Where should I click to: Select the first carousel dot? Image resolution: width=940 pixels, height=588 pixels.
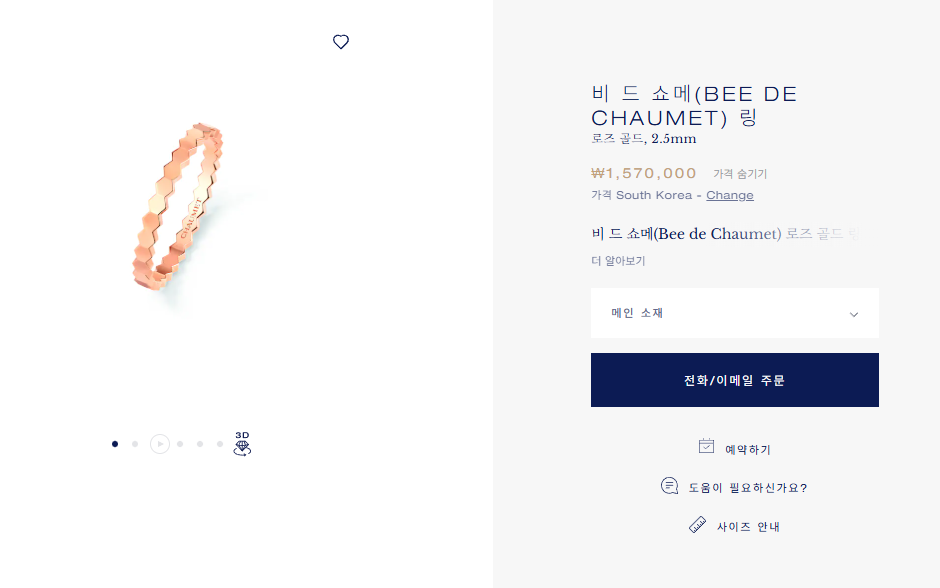click(115, 444)
